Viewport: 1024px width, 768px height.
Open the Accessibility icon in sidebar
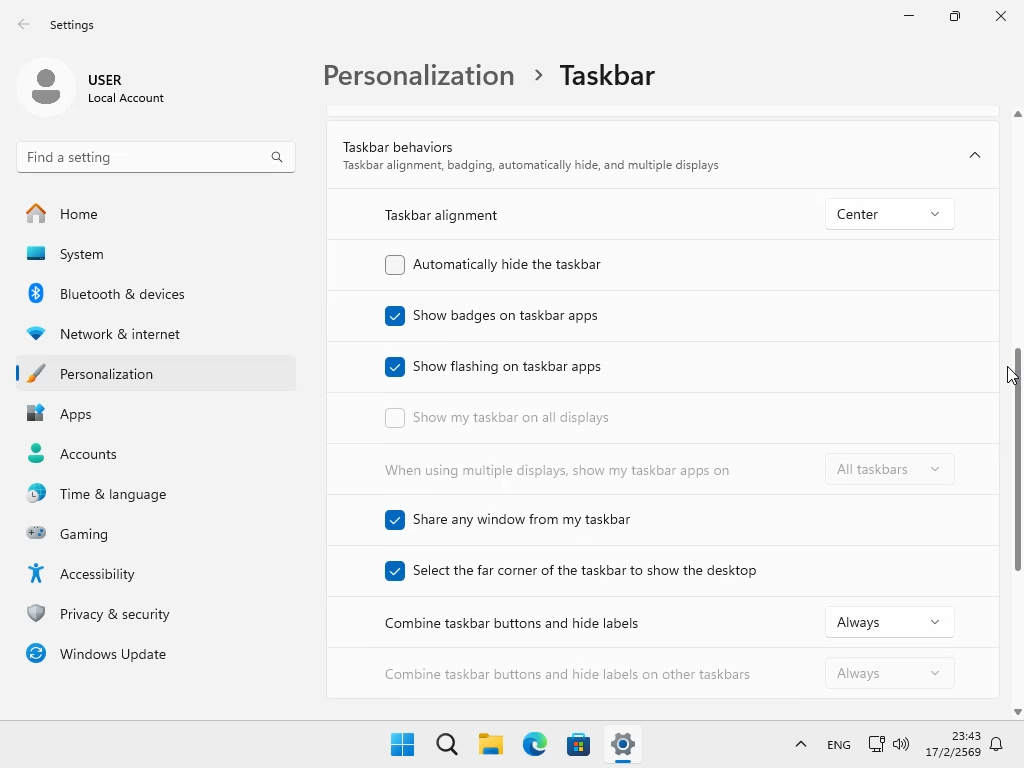pos(36,574)
